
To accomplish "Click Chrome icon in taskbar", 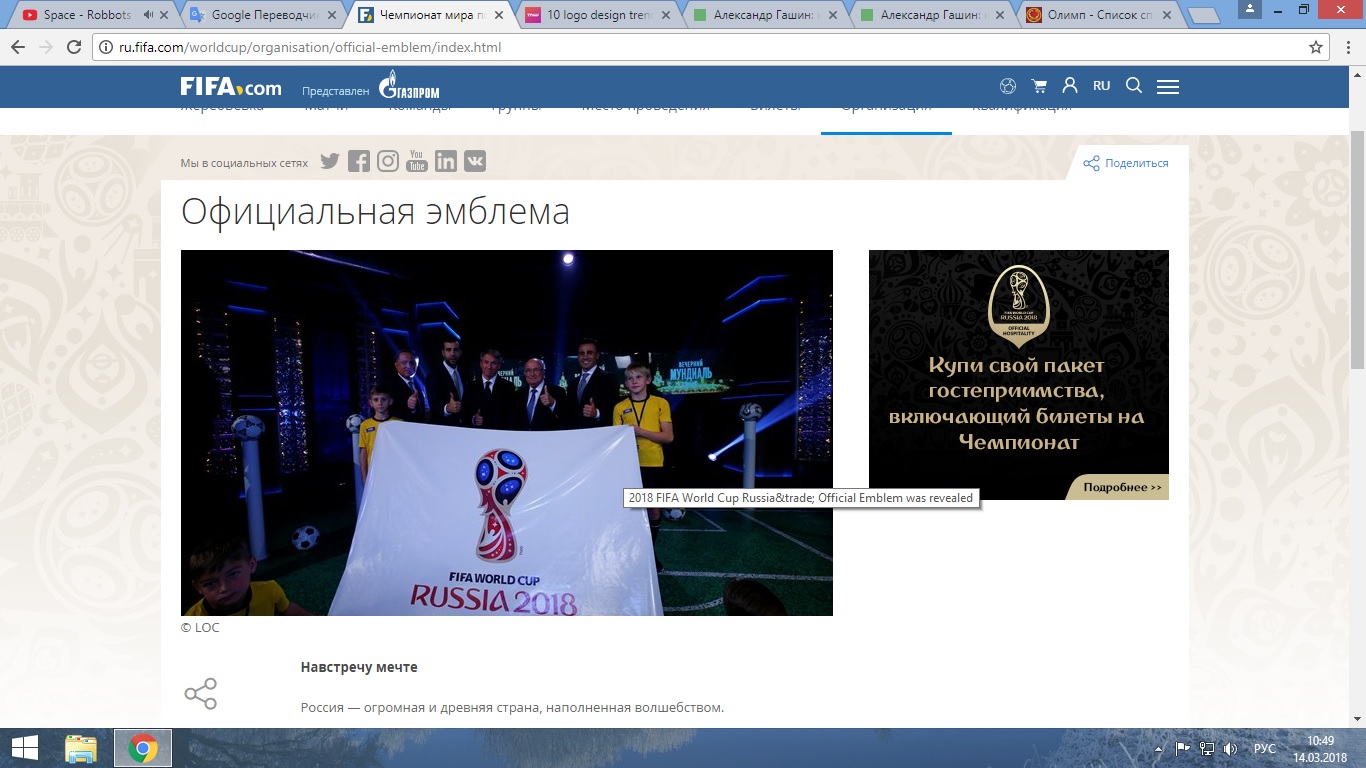I will 142,748.
